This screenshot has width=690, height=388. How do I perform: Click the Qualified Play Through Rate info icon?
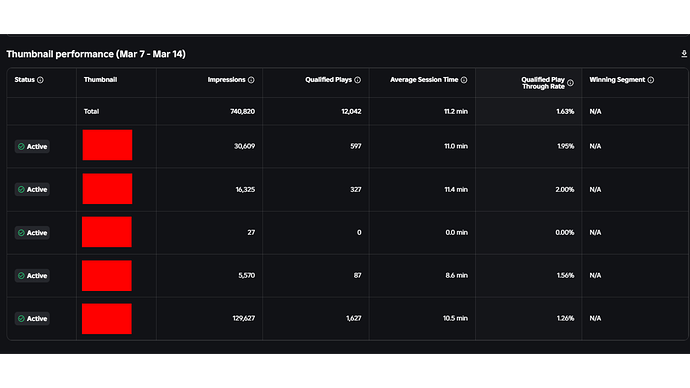coord(570,83)
